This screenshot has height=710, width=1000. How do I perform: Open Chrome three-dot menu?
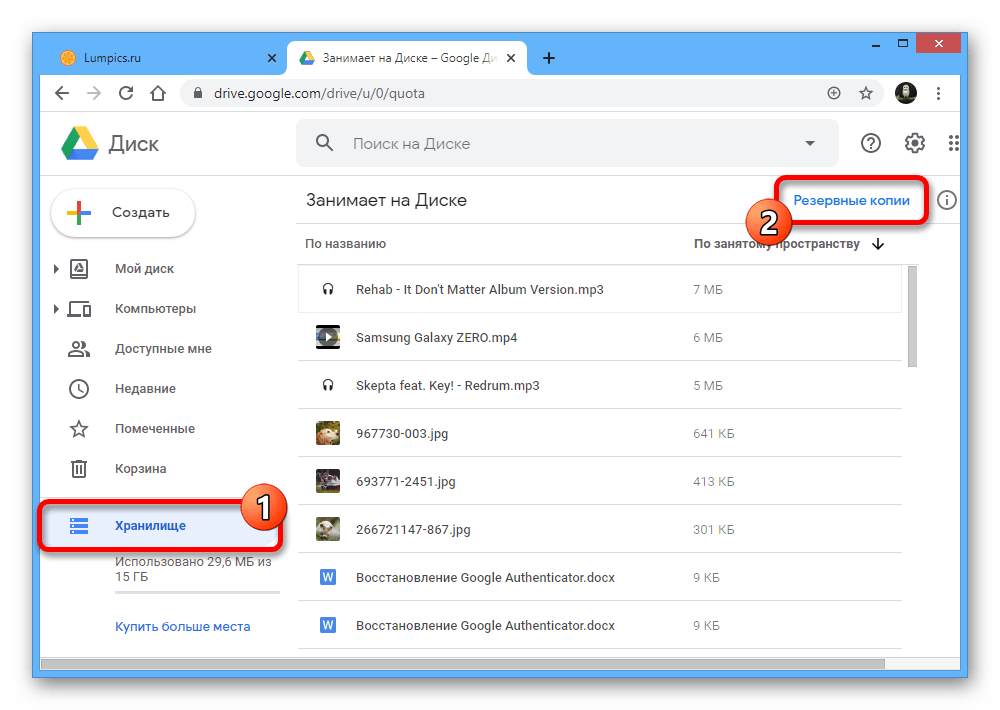tap(938, 93)
